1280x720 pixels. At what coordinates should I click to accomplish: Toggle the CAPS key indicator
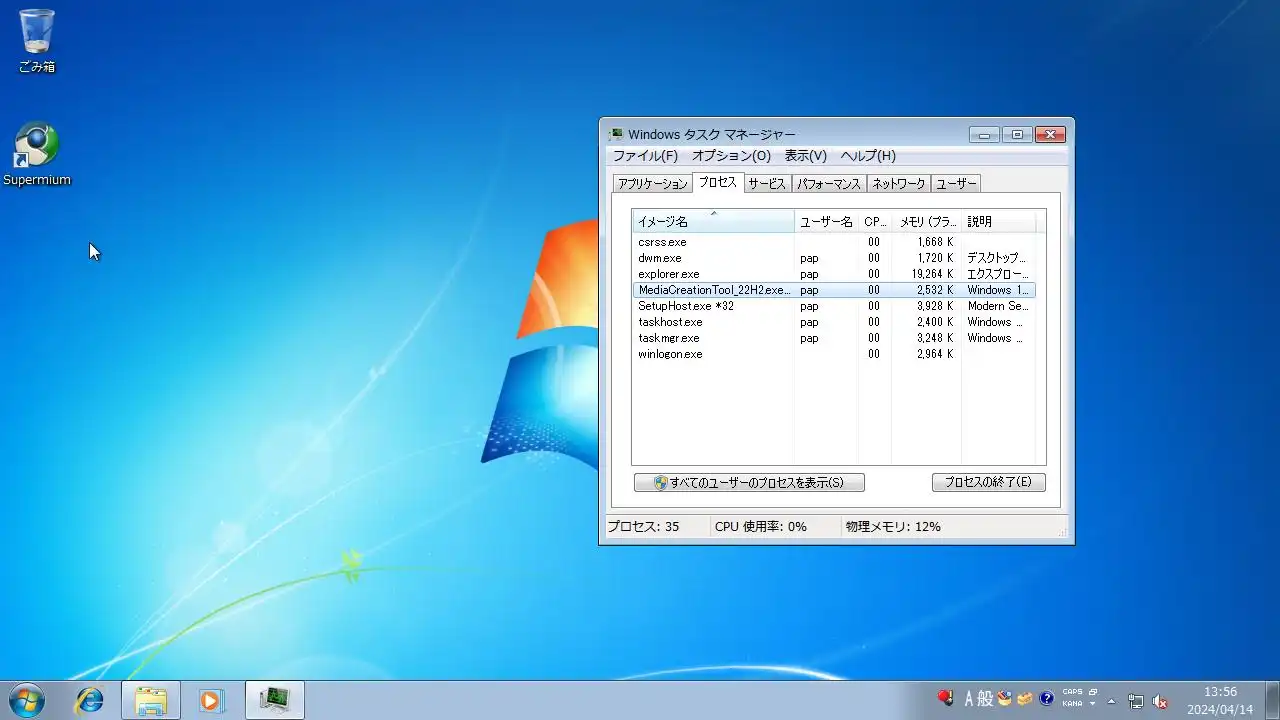(1072, 692)
